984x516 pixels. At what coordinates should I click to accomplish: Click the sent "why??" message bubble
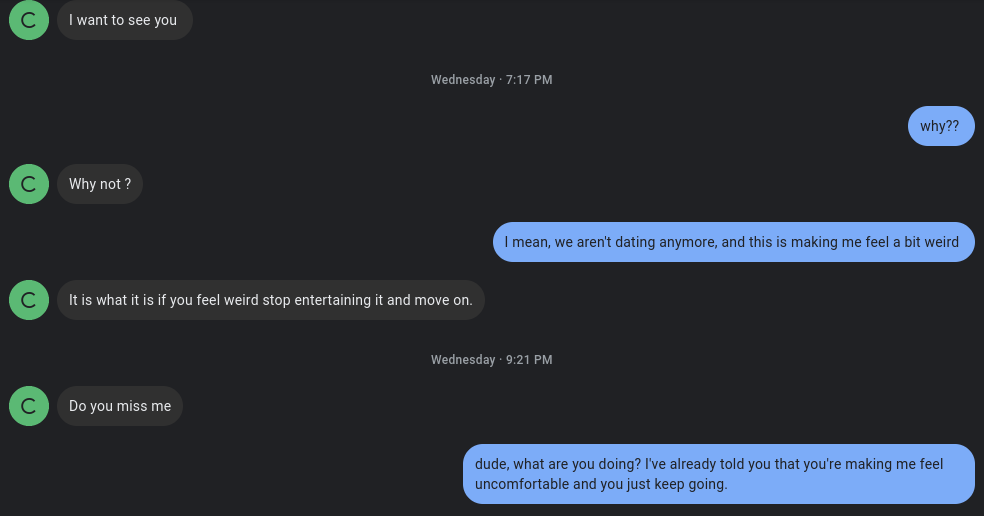pyautogui.click(x=940, y=126)
